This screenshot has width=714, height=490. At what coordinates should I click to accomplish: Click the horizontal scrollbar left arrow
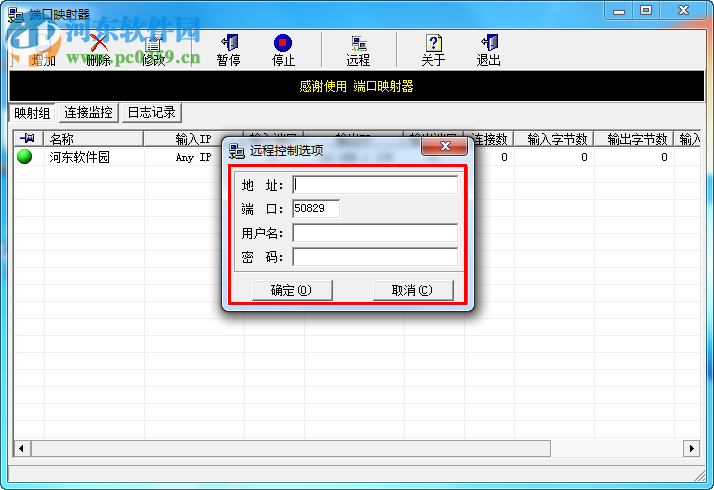tap(22, 448)
